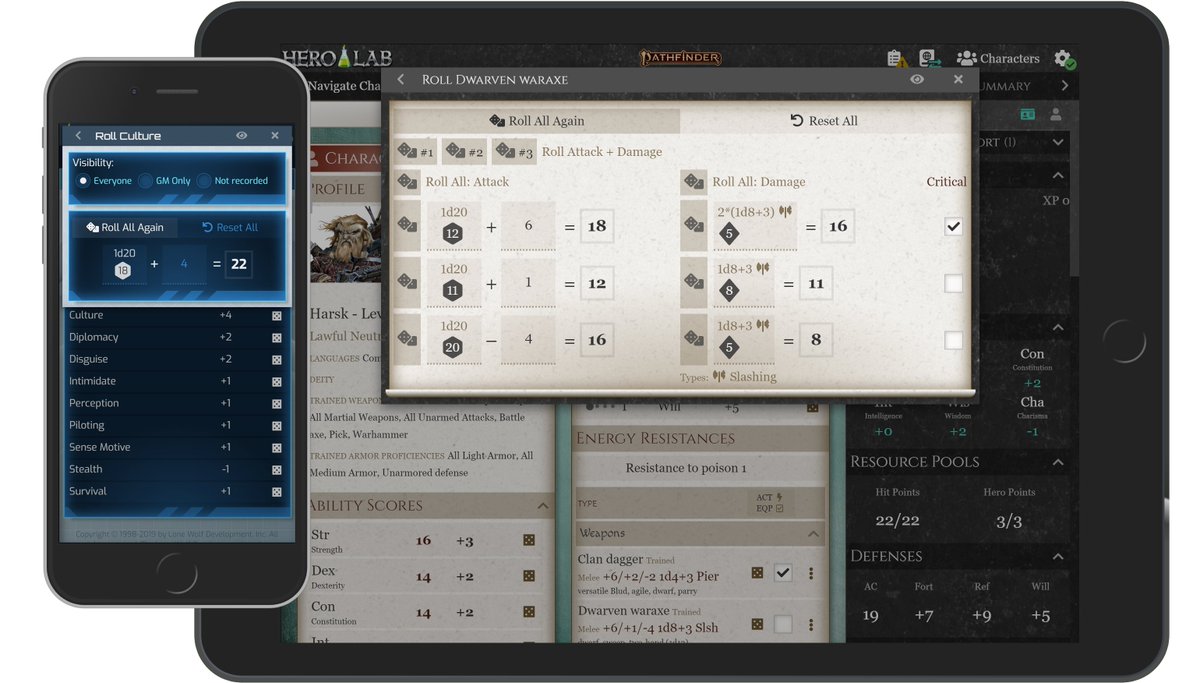Edit the +1 attack modifier field
1200x683 pixels.
point(528,283)
